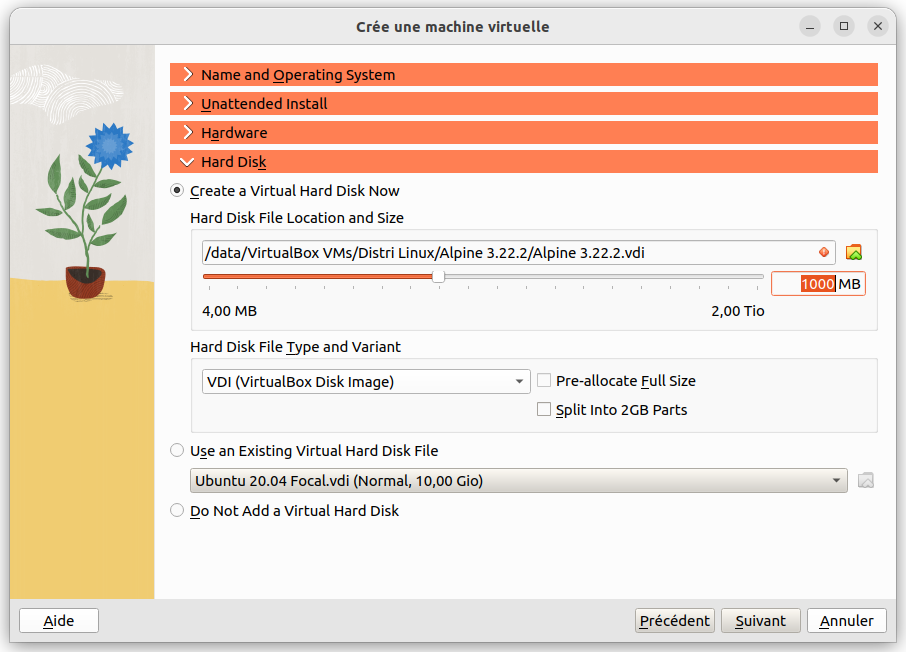Maximize the virtual machine wizard window

pos(844,26)
